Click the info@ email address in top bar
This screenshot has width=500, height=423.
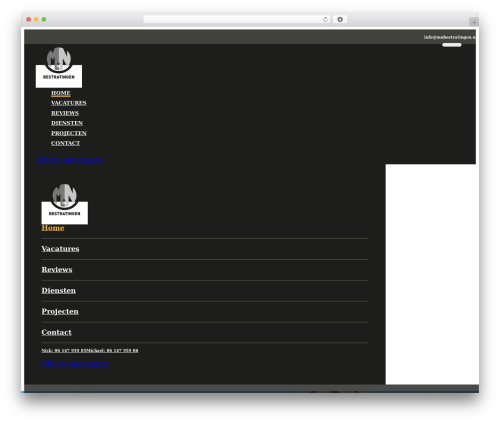coord(450,37)
